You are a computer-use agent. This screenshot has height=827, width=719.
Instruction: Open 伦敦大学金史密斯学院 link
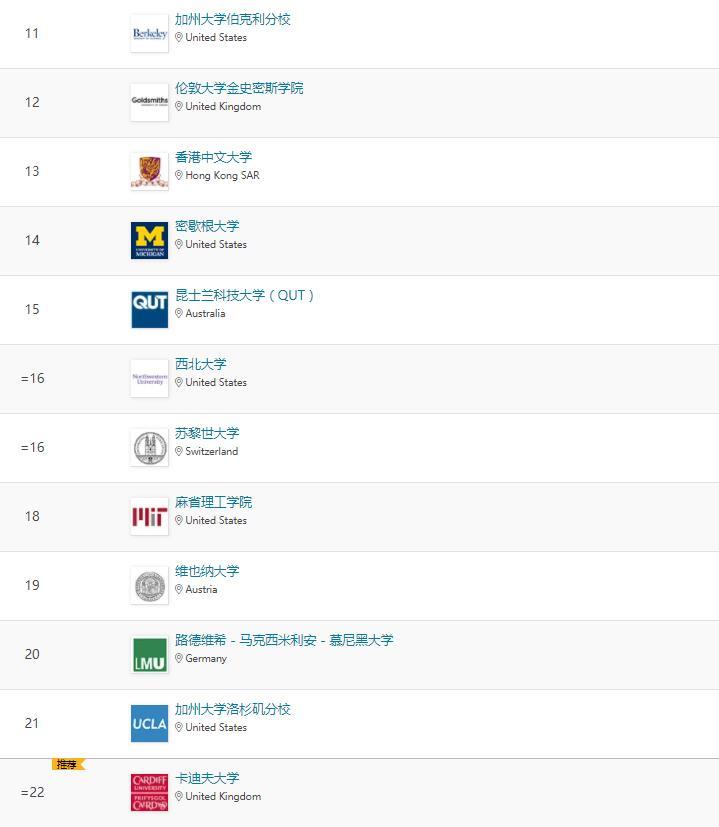(x=239, y=88)
